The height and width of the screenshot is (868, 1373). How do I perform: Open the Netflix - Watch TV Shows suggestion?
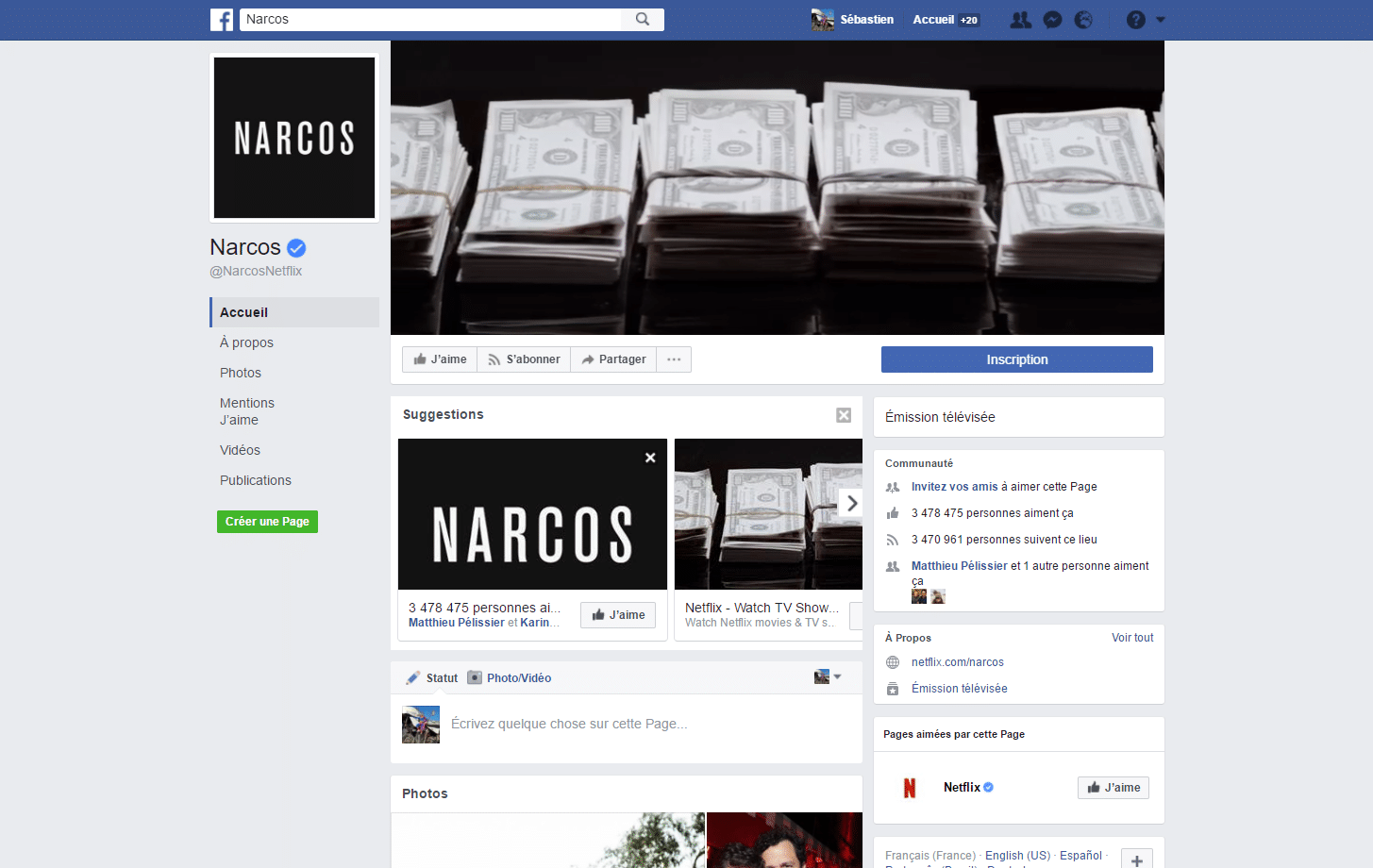click(762, 608)
